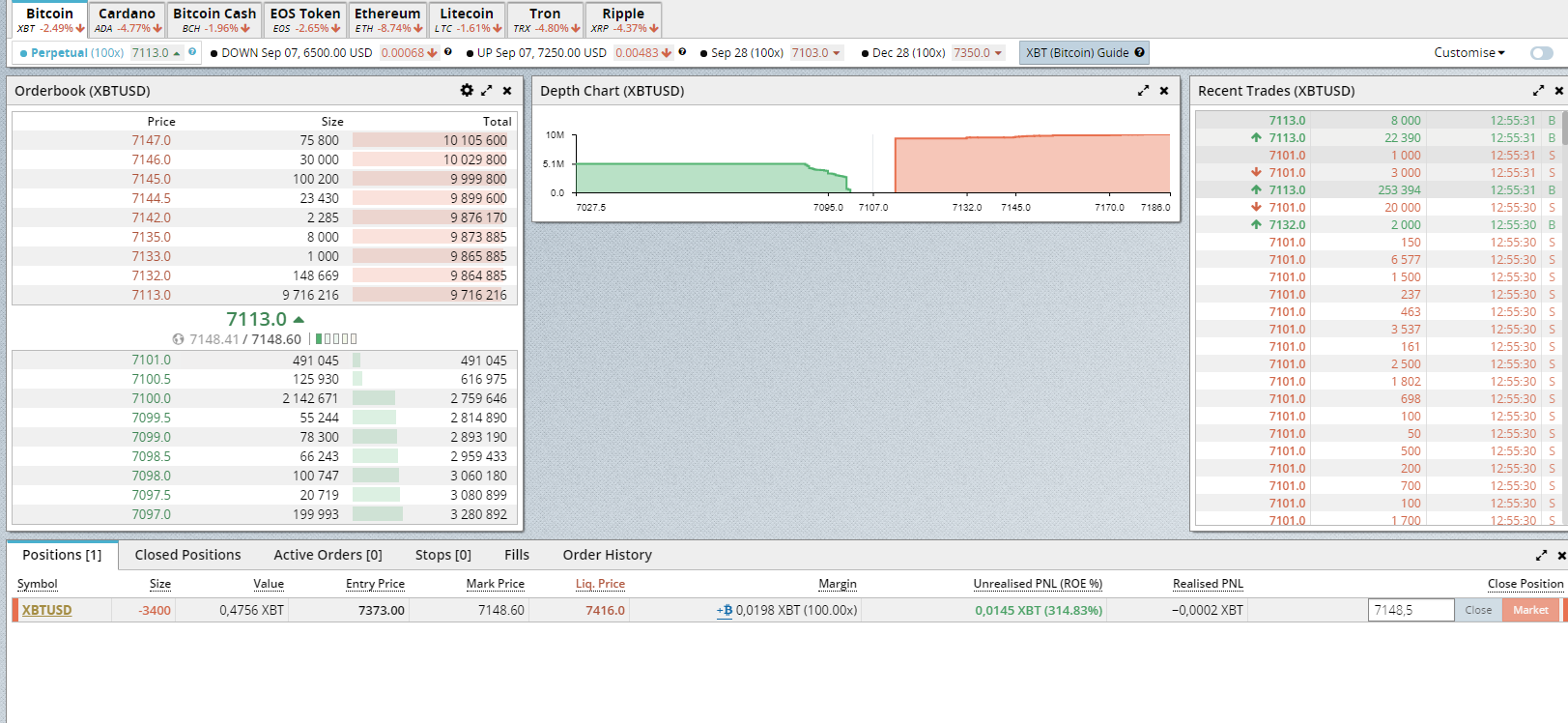1568x723 pixels.
Task: Select the Bitcoin XBT tab
Action: point(49,20)
